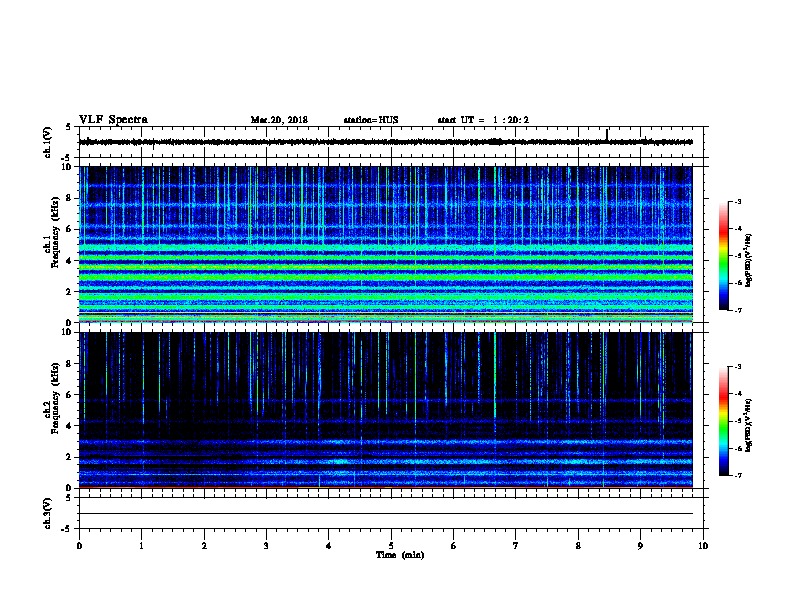The image size is (792, 612).
Task: Click the ch.2 color bar log(PSD) label
Action: (x=749, y=425)
